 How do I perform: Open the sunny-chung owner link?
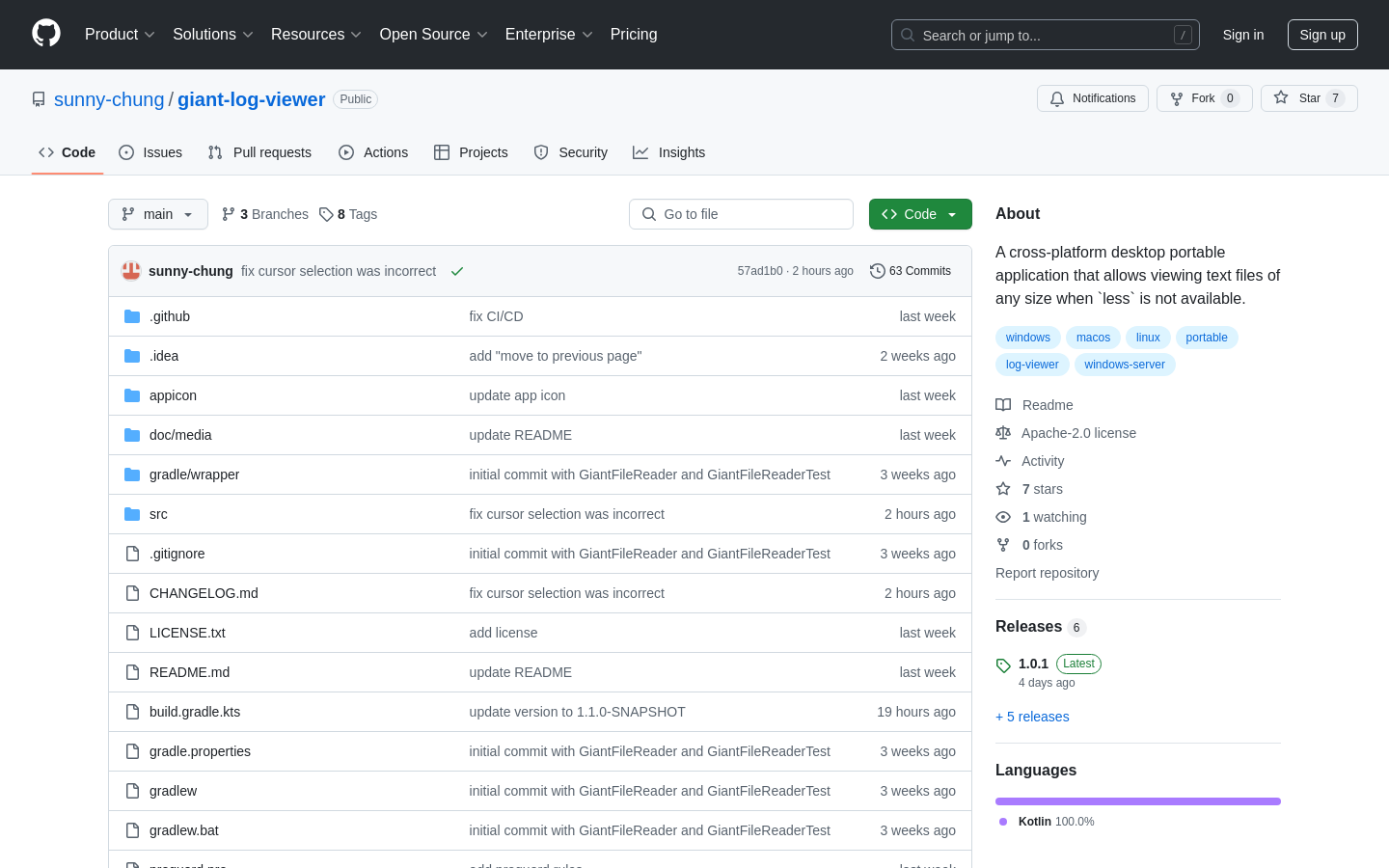pyautogui.click(x=109, y=99)
